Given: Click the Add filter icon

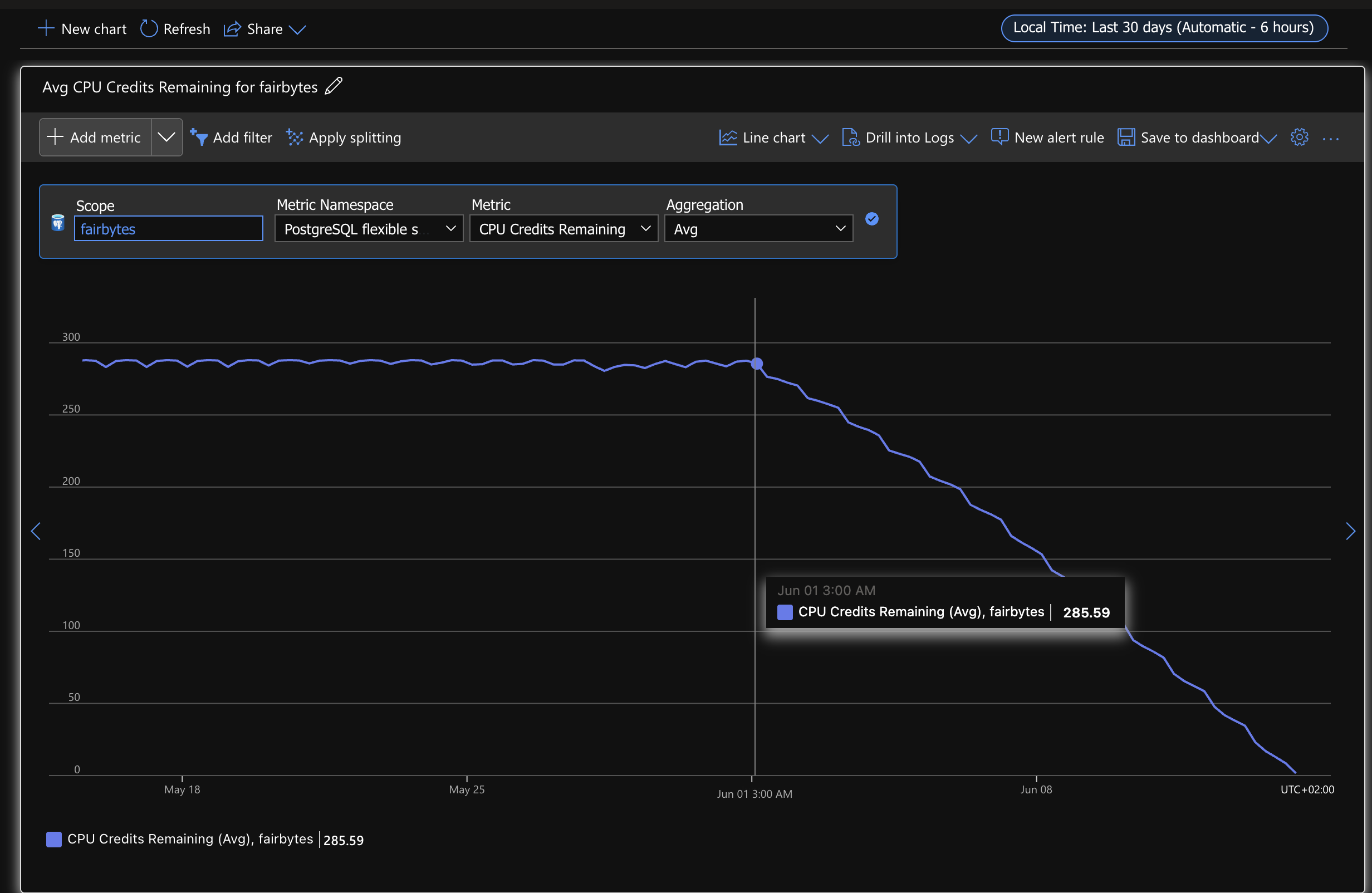Looking at the screenshot, I should click(199, 137).
